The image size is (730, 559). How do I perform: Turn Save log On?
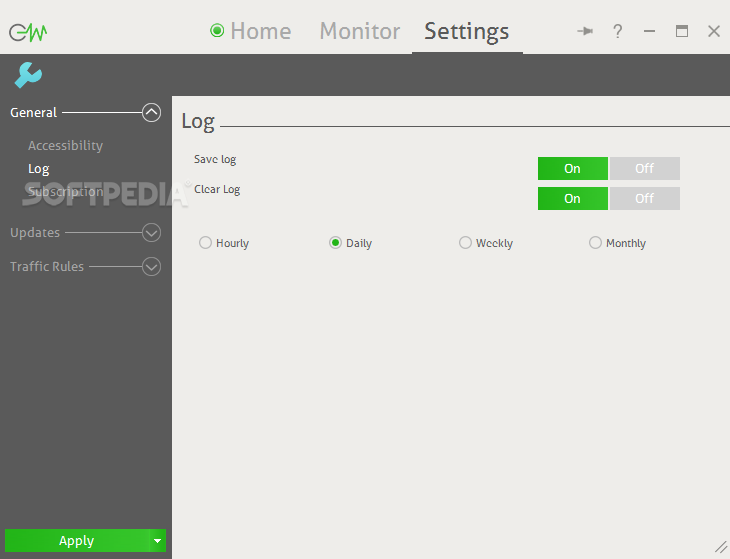click(573, 168)
